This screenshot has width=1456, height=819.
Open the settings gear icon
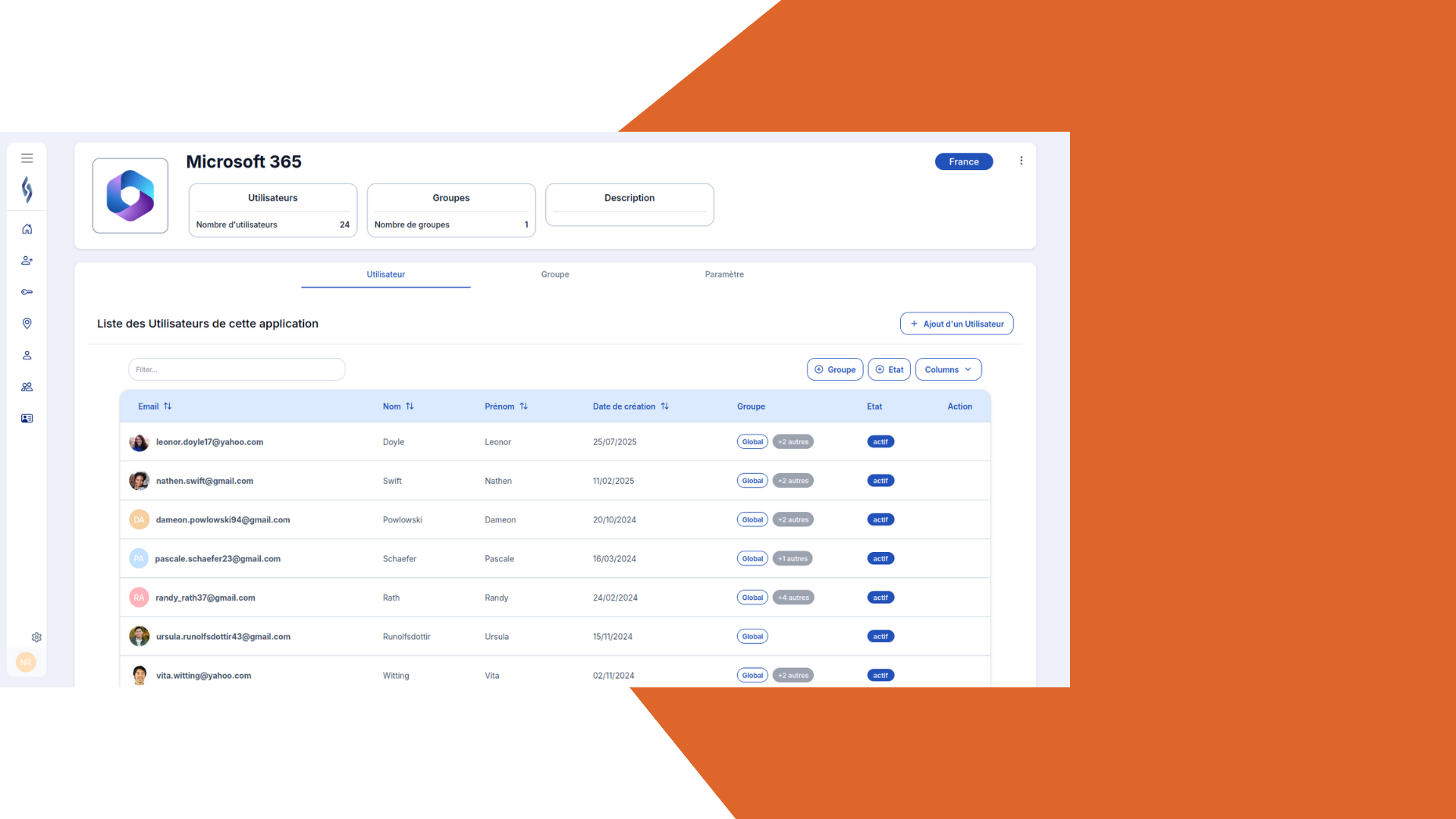[36, 638]
